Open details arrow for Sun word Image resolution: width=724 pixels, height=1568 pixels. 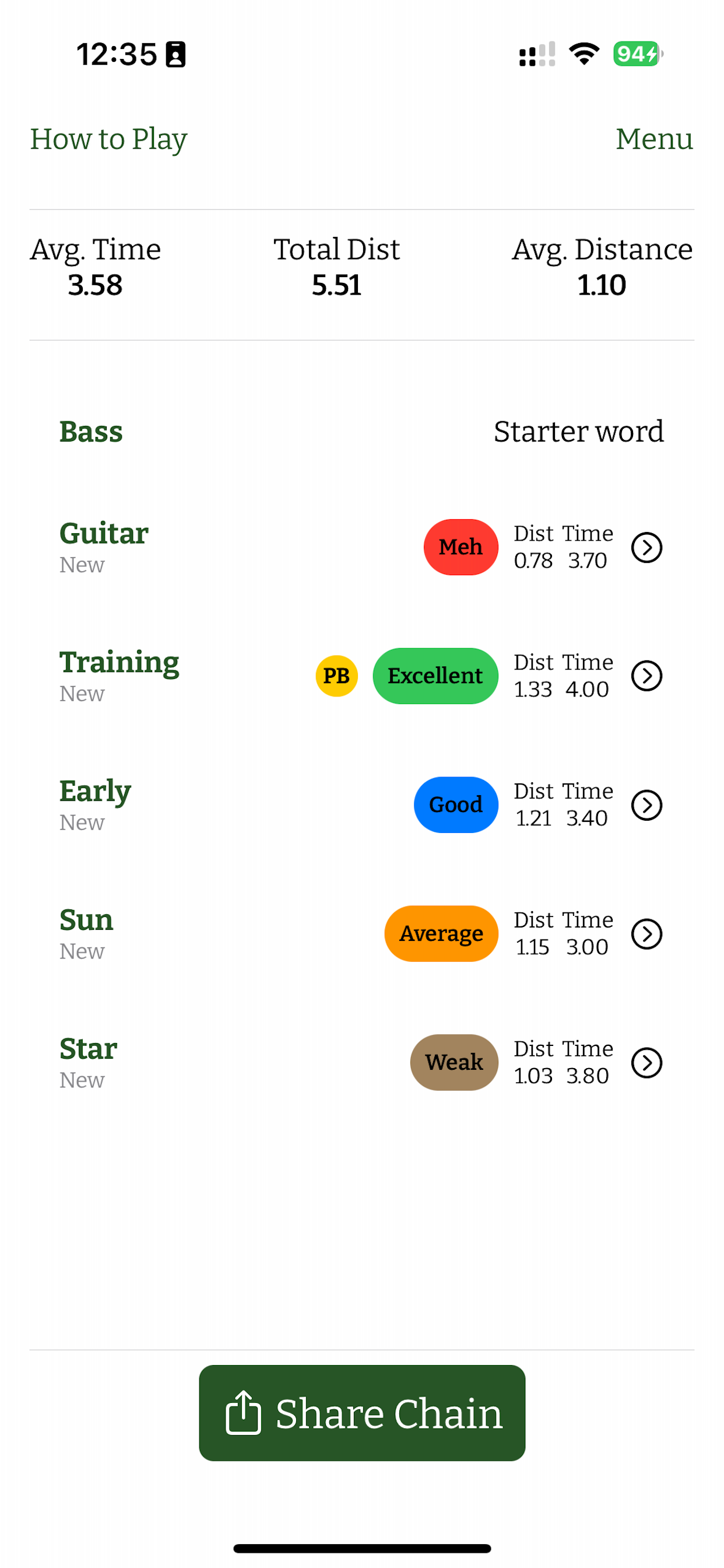646,934
